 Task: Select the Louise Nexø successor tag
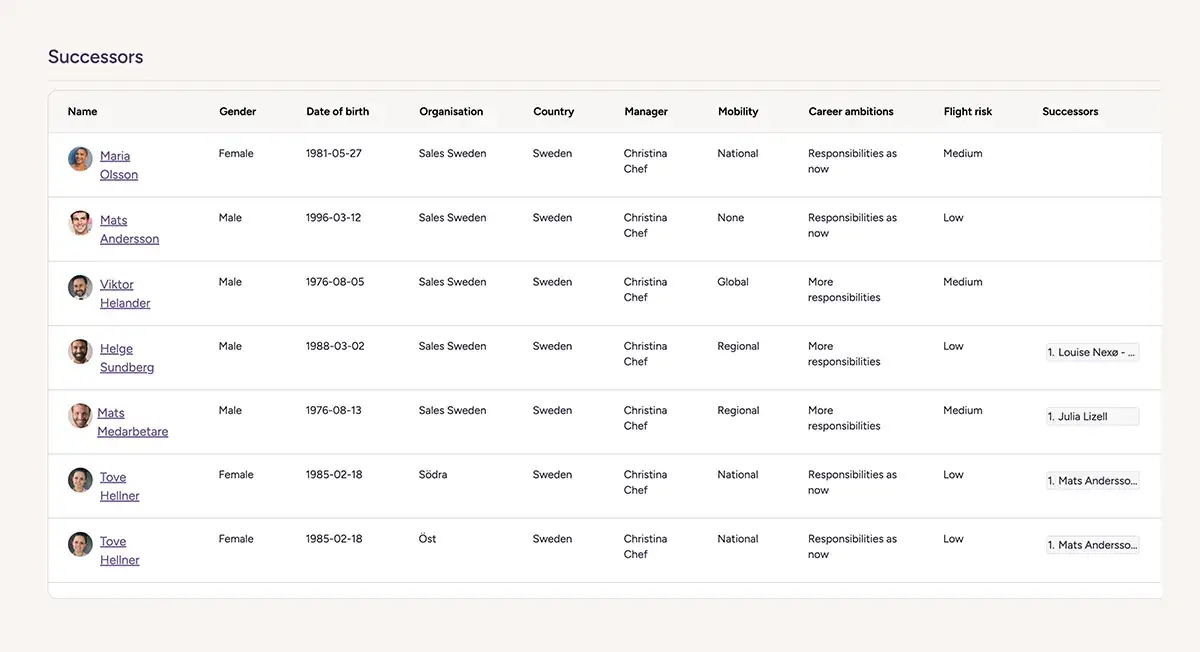pos(1092,352)
